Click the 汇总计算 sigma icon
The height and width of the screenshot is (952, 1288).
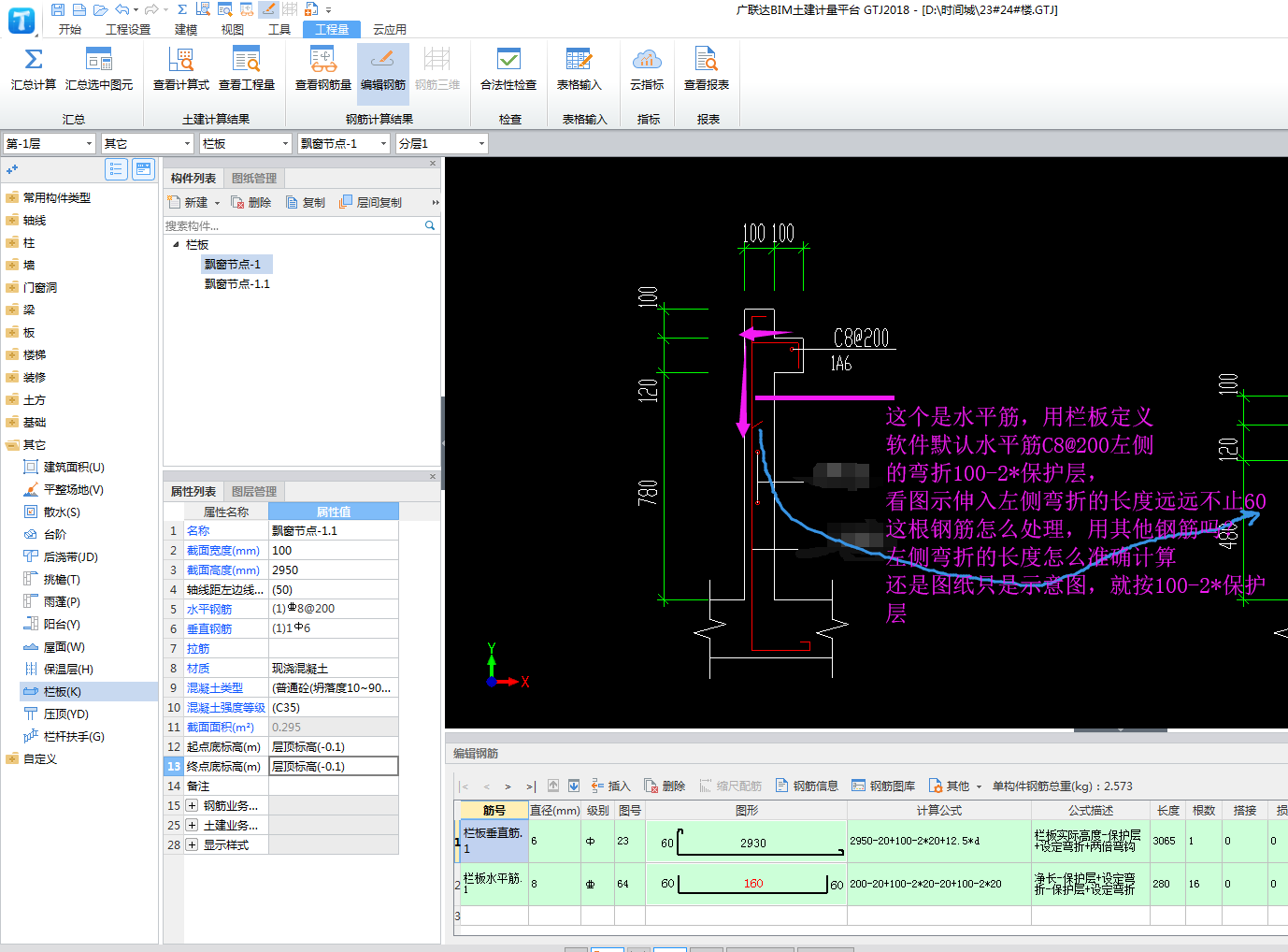point(33,61)
